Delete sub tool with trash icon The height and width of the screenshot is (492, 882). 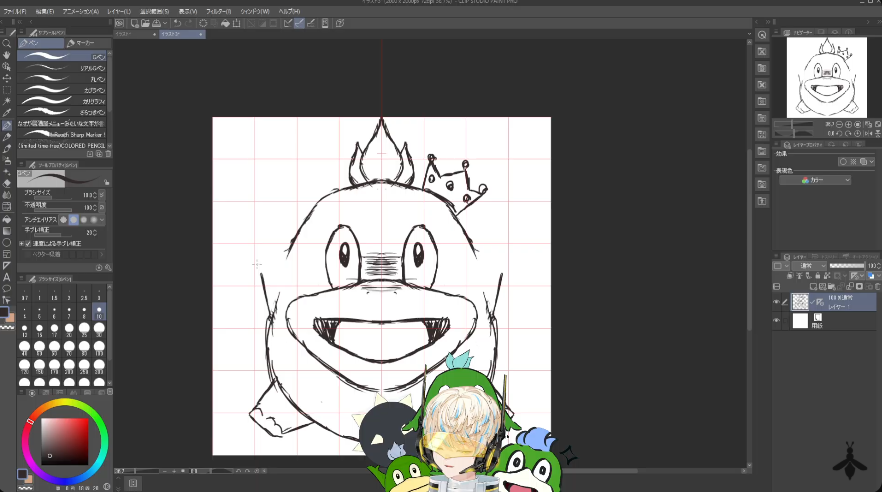108,154
